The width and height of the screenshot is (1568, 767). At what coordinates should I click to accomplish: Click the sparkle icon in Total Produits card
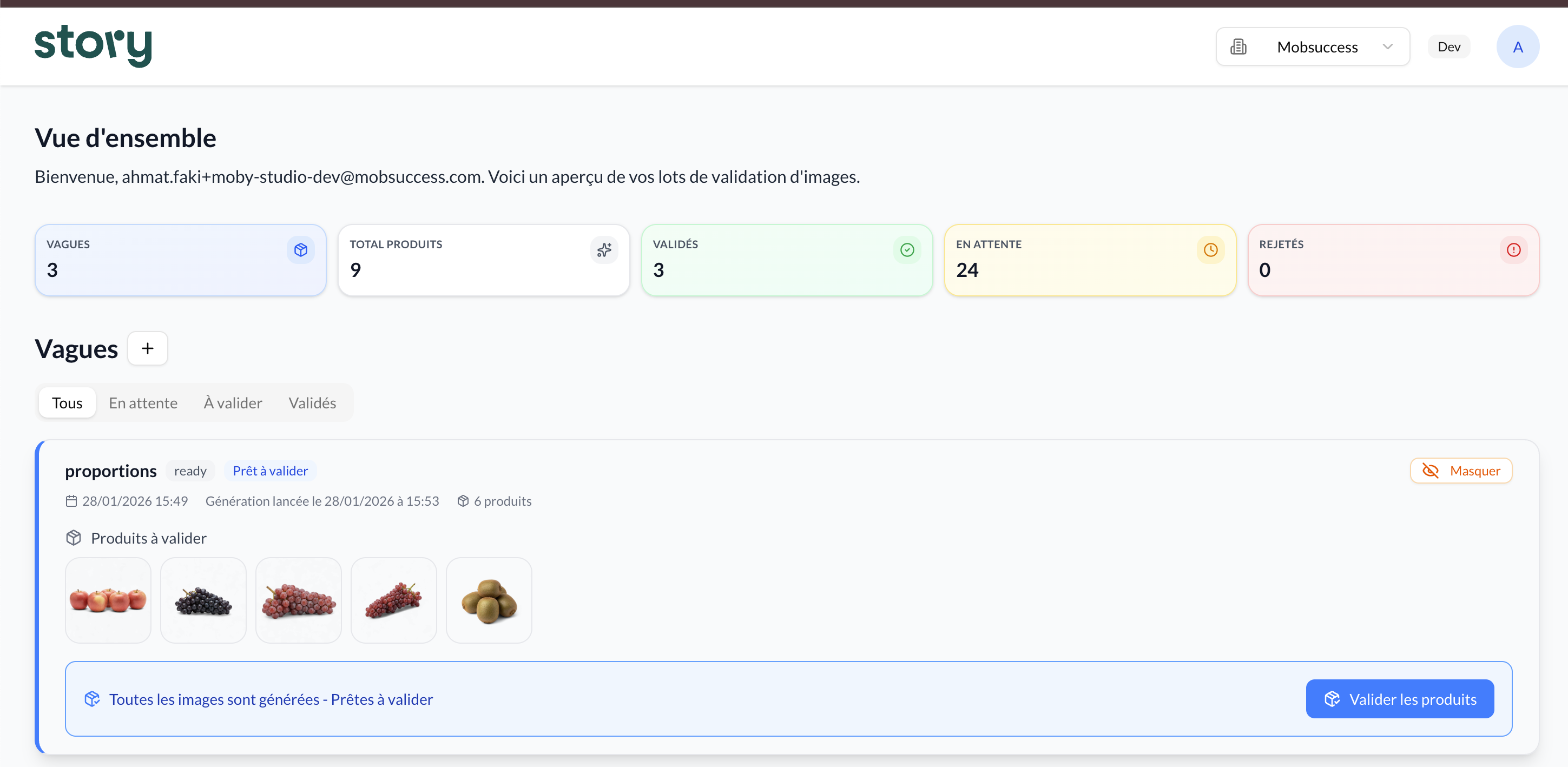click(604, 249)
